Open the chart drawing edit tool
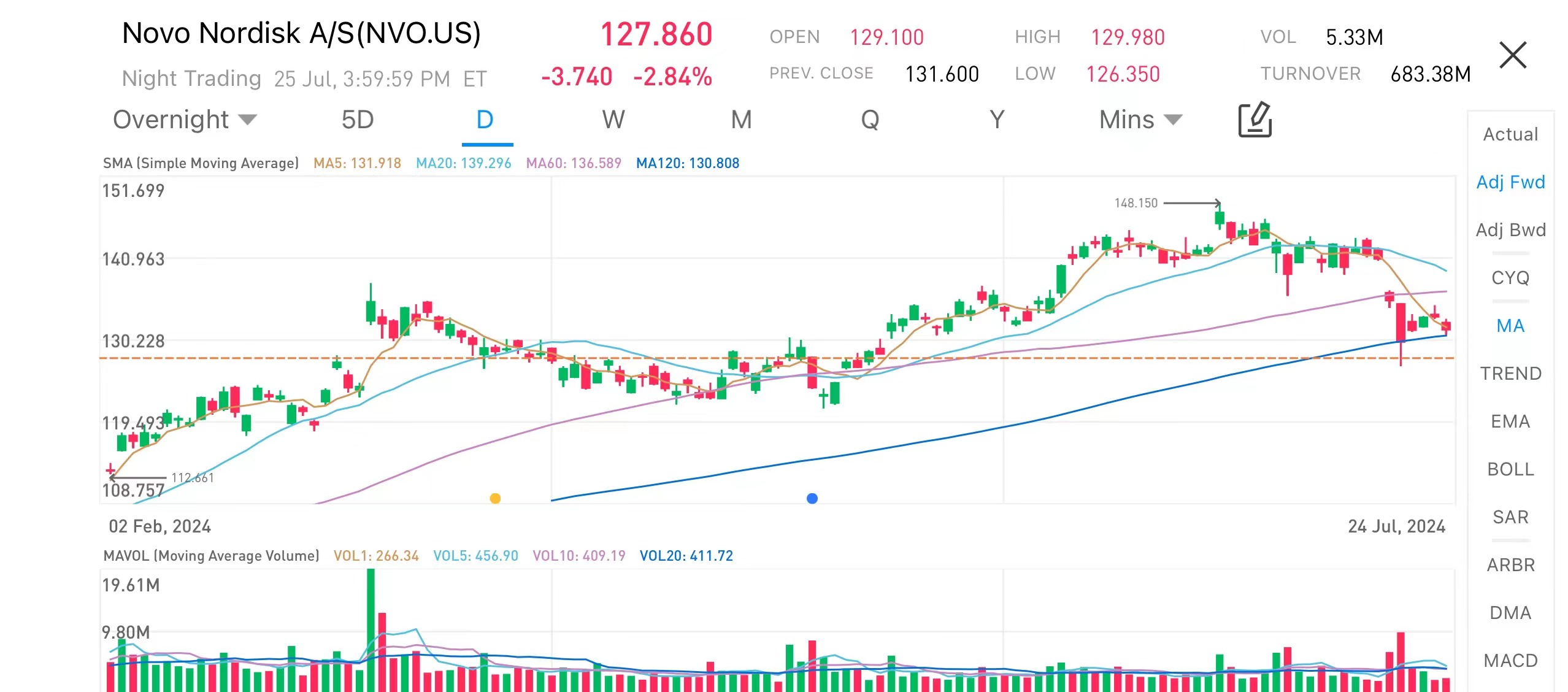 click(x=1255, y=120)
